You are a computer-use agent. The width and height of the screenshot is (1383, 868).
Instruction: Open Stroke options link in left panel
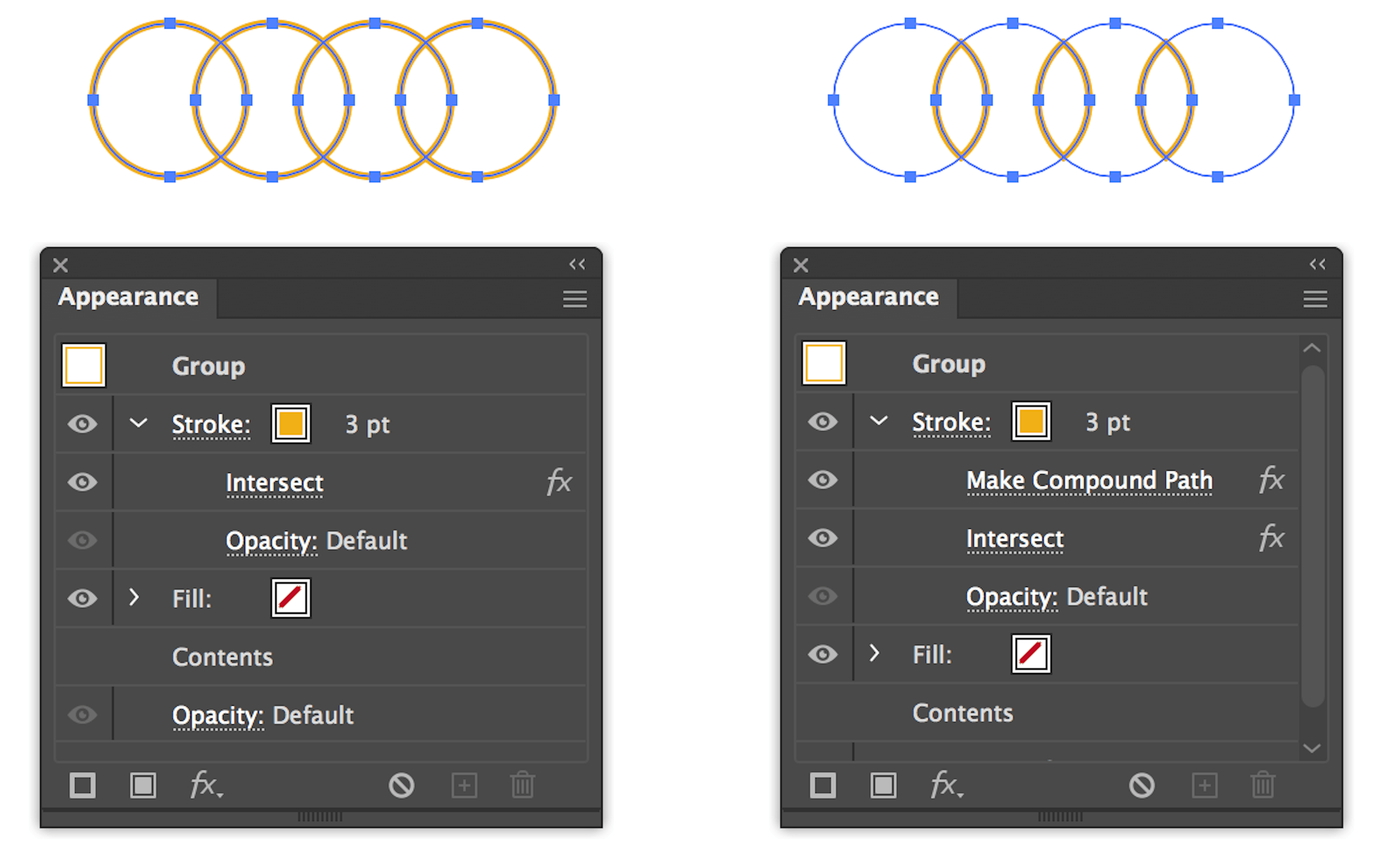click(x=211, y=424)
